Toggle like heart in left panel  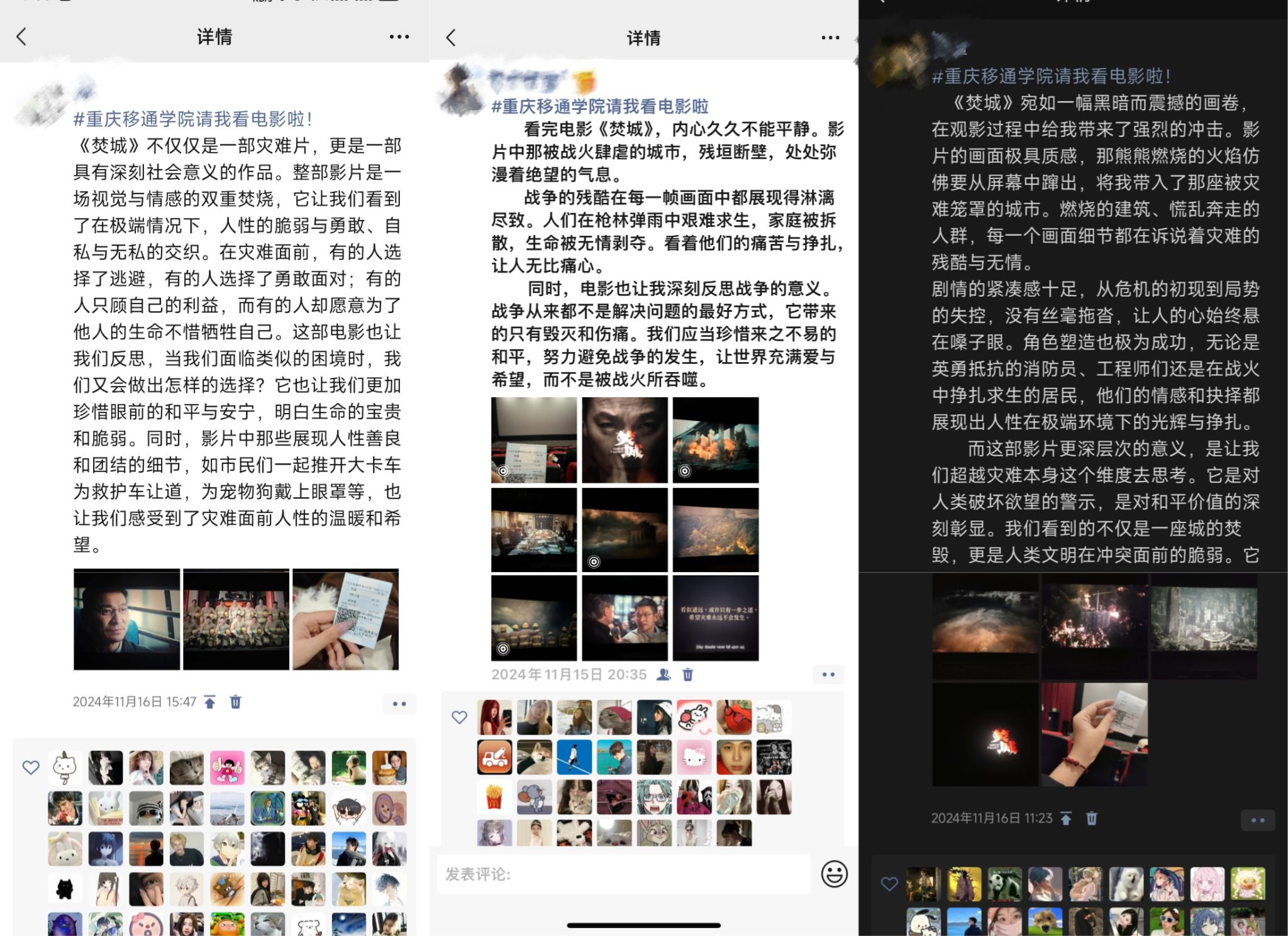click(x=31, y=767)
